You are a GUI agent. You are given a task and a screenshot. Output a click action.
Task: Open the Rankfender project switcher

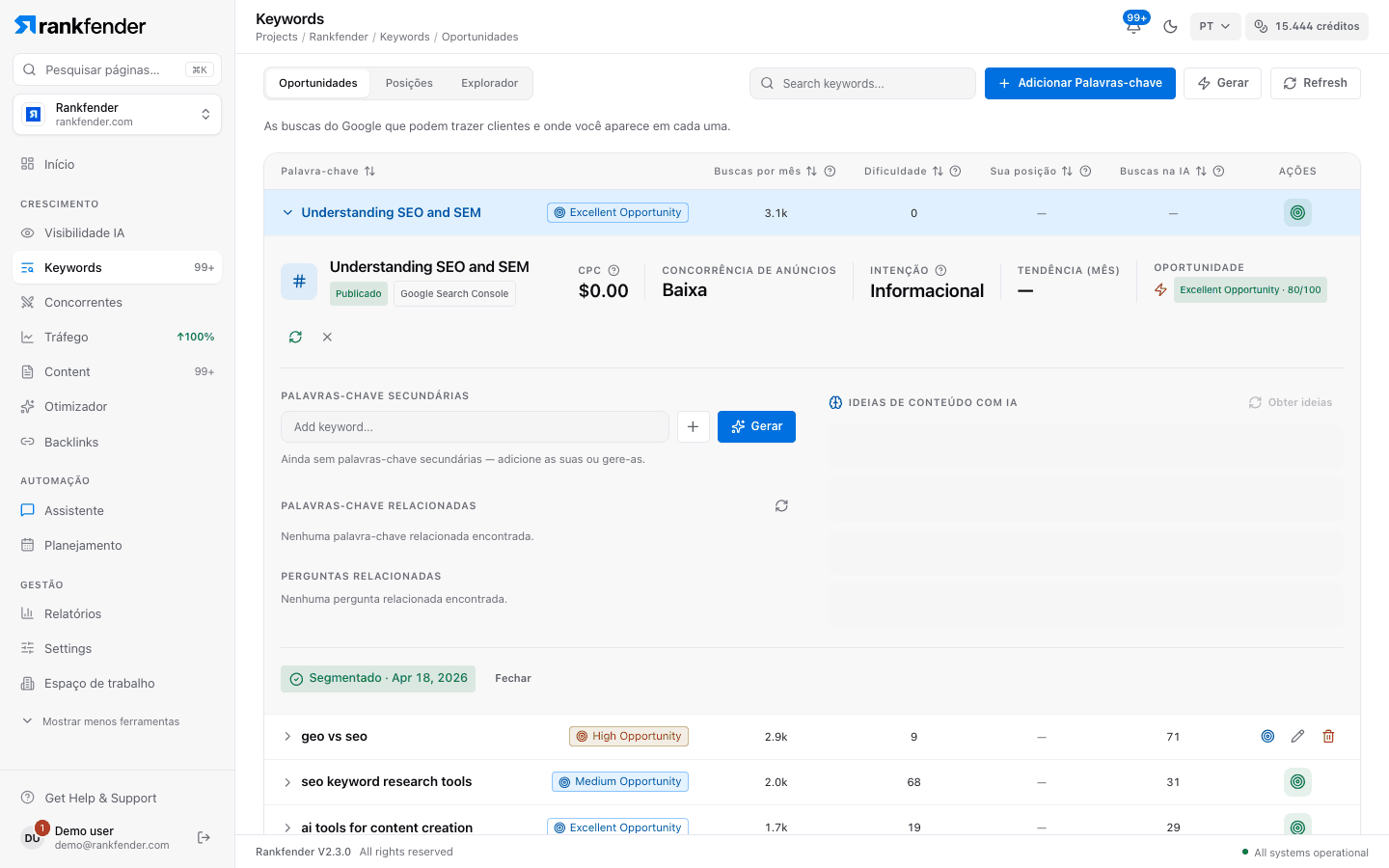(118, 115)
